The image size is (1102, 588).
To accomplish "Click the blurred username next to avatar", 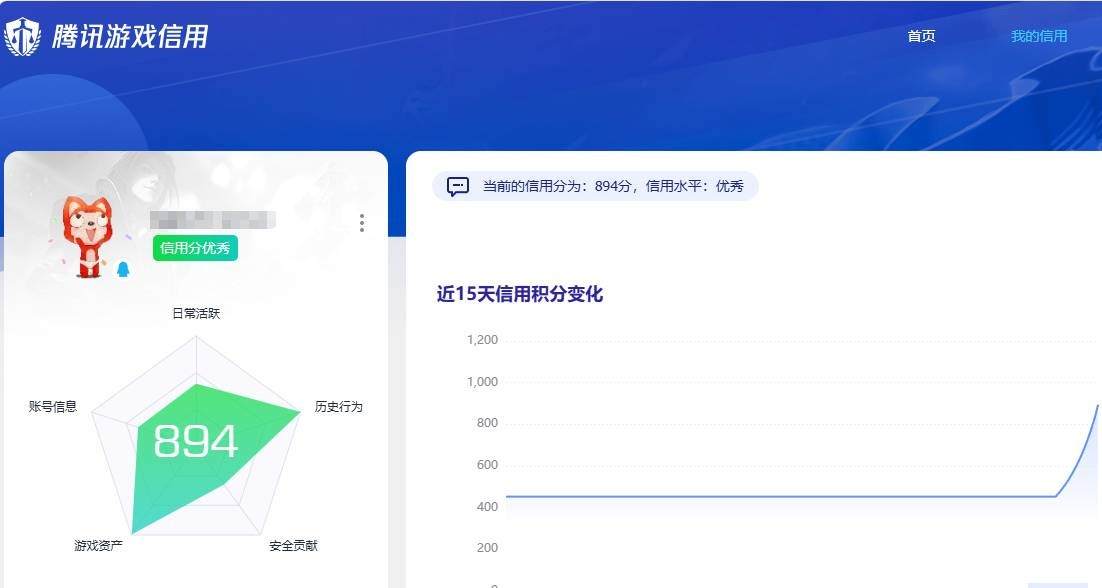I will [x=213, y=220].
